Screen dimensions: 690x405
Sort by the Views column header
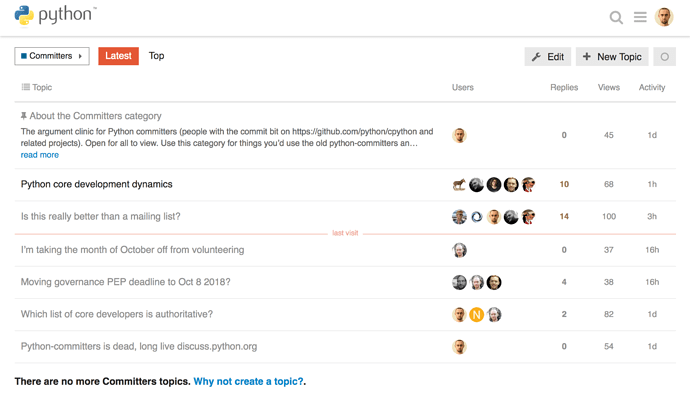coord(609,87)
